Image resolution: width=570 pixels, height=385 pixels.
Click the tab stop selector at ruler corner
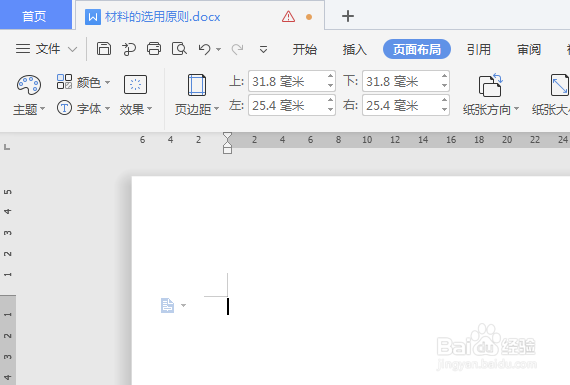[x=7, y=147]
